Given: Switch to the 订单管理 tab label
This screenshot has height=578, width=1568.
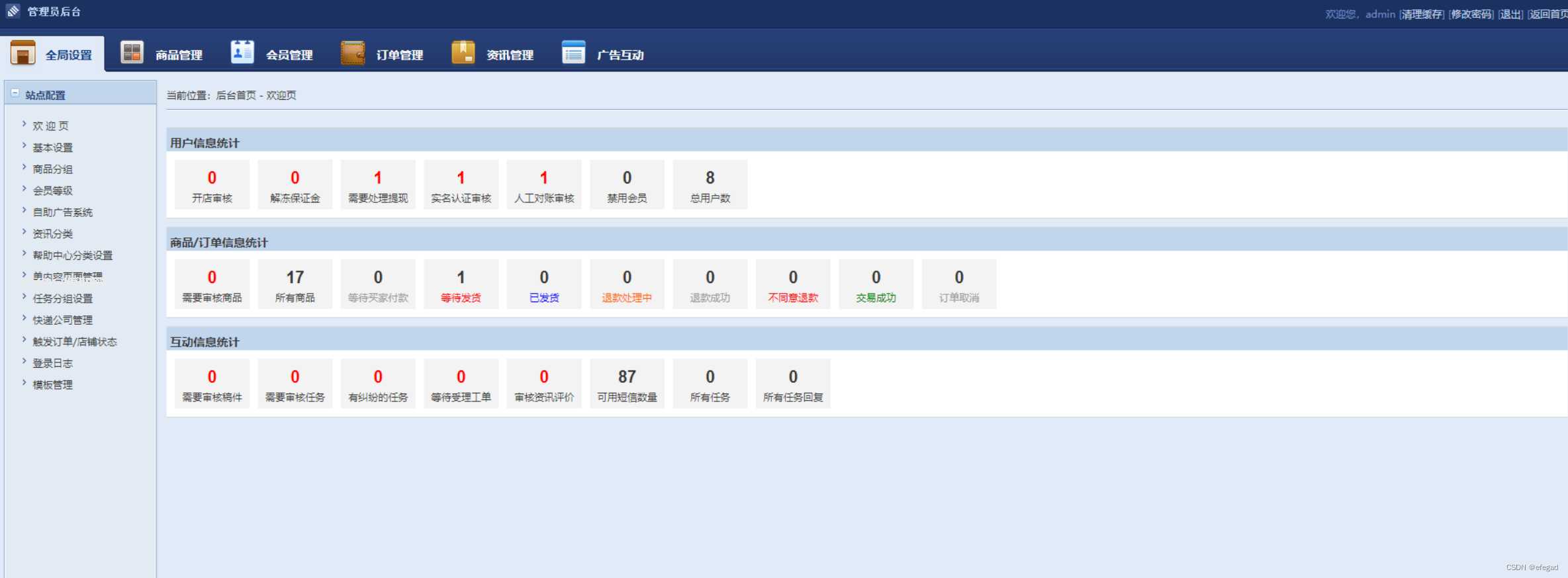Looking at the screenshot, I should [x=399, y=55].
